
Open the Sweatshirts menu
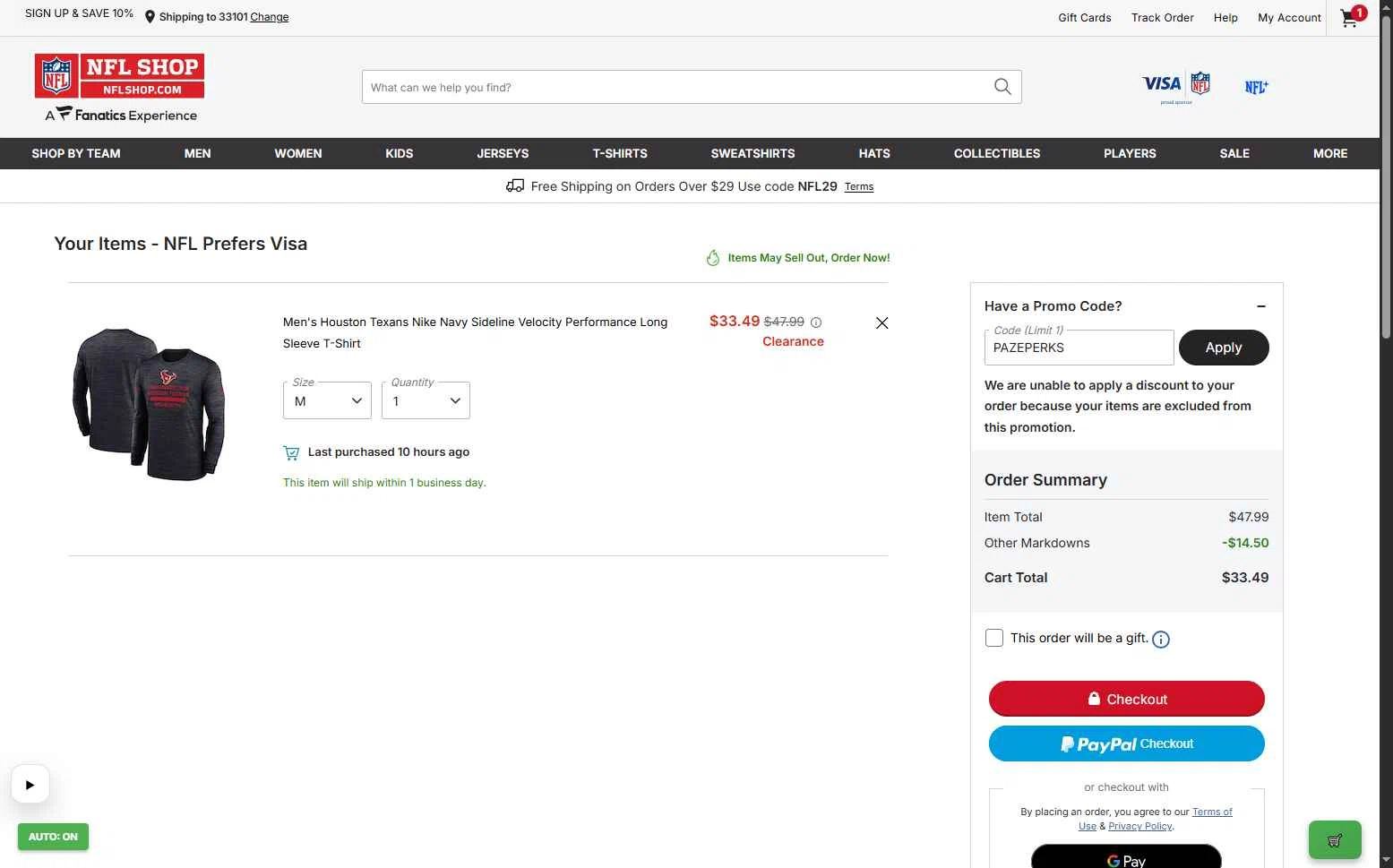[753, 153]
